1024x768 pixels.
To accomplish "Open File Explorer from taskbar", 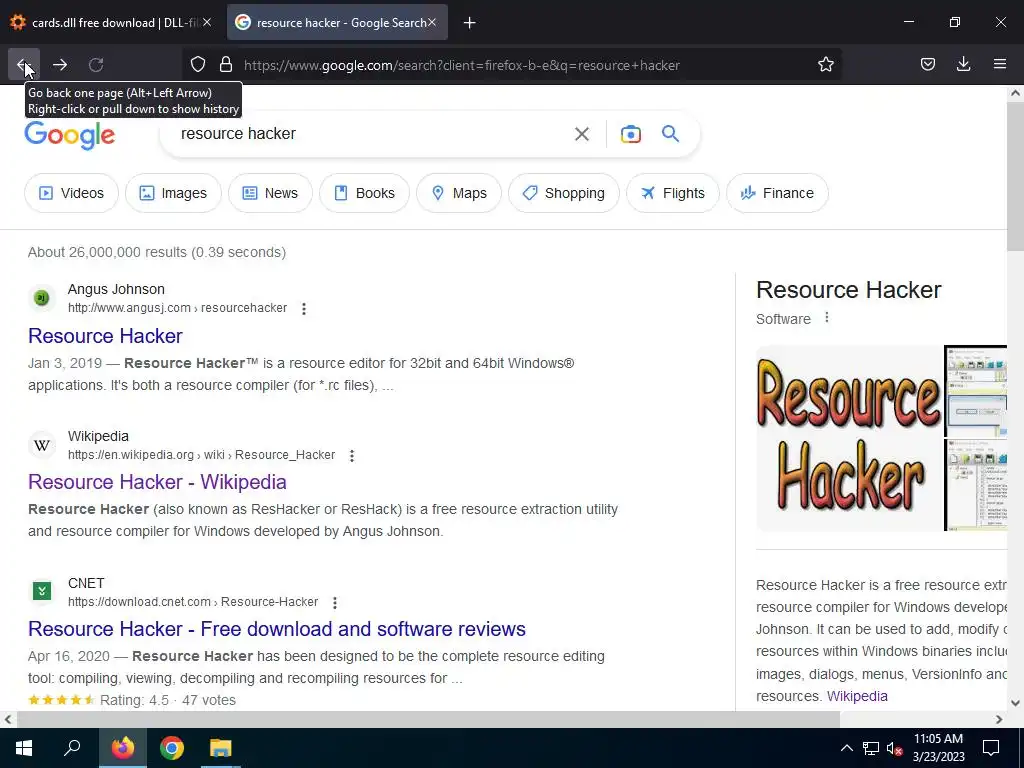I will pyautogui.click(x=221, y=748).
